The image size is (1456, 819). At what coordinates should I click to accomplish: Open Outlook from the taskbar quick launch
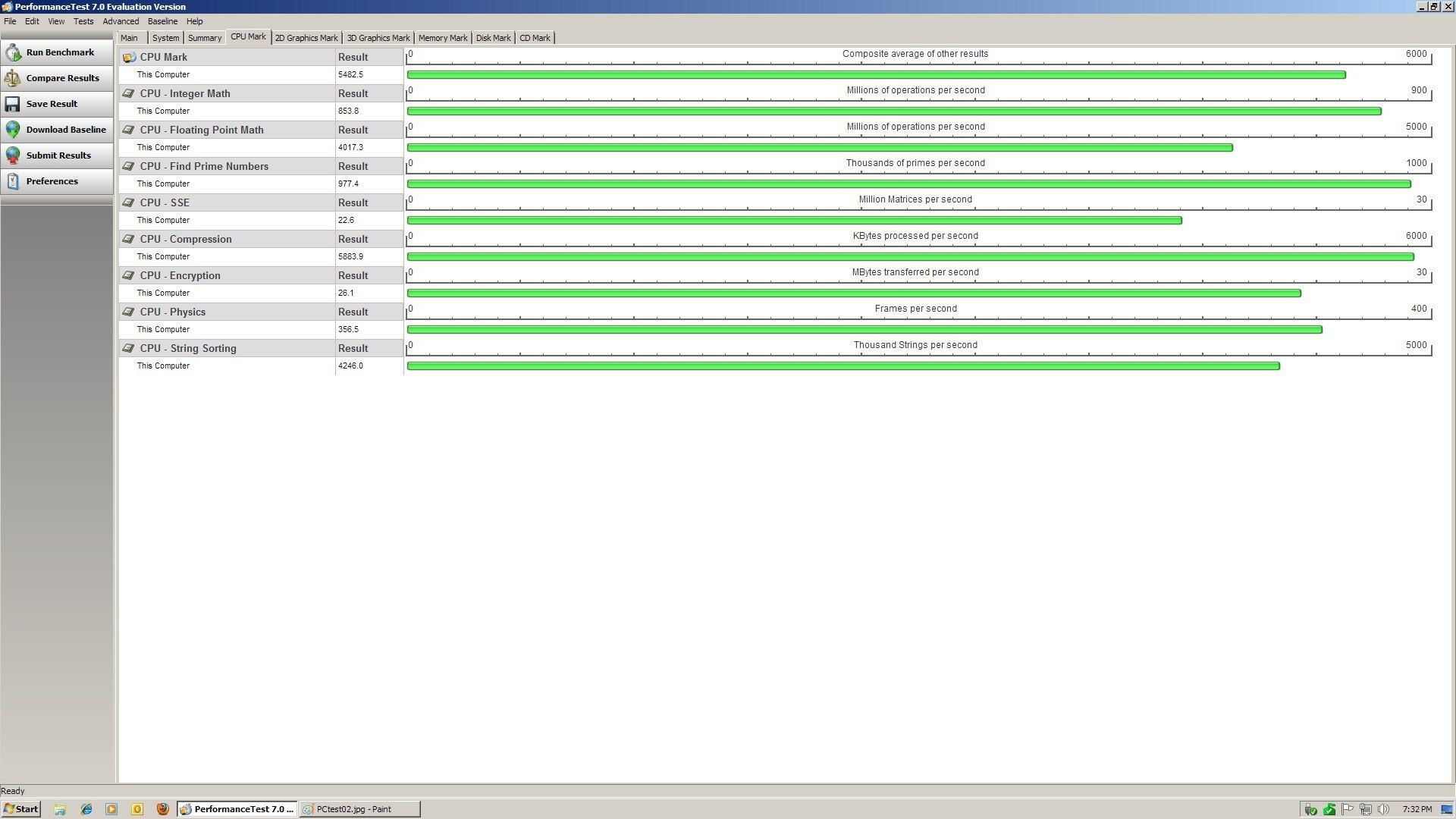(137, 809)
